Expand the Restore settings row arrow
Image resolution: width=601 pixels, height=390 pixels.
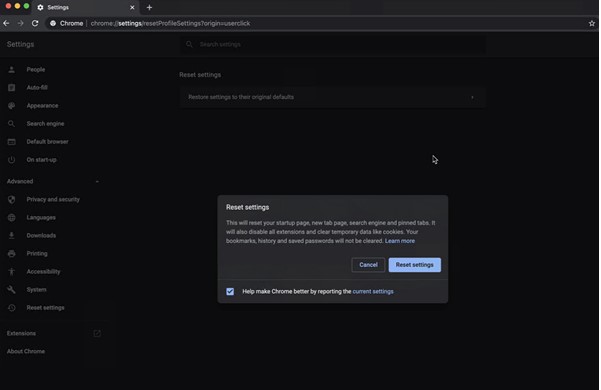472,97
